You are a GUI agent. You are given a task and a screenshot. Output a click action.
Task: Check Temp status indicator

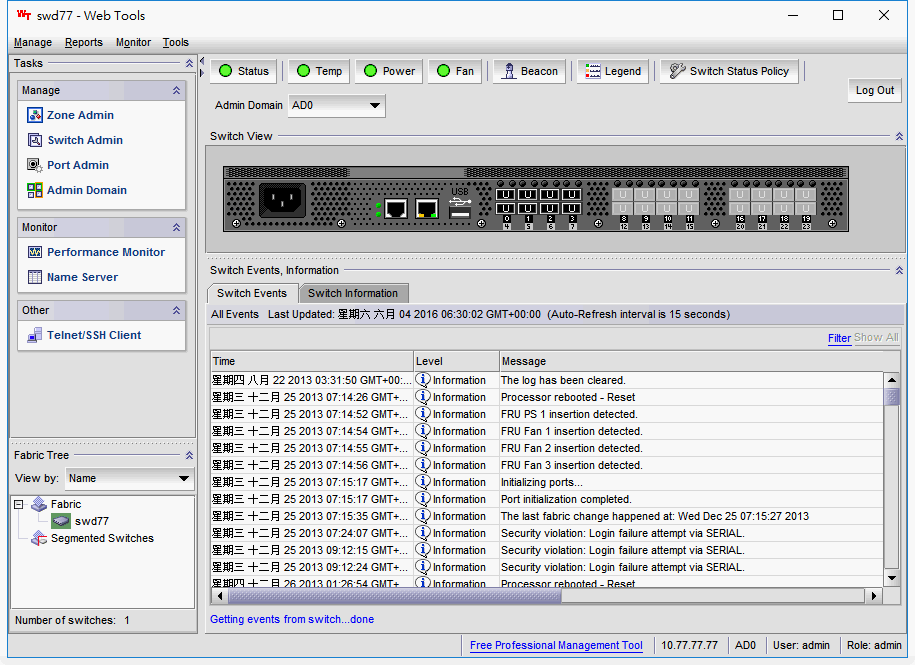[319, 71]
